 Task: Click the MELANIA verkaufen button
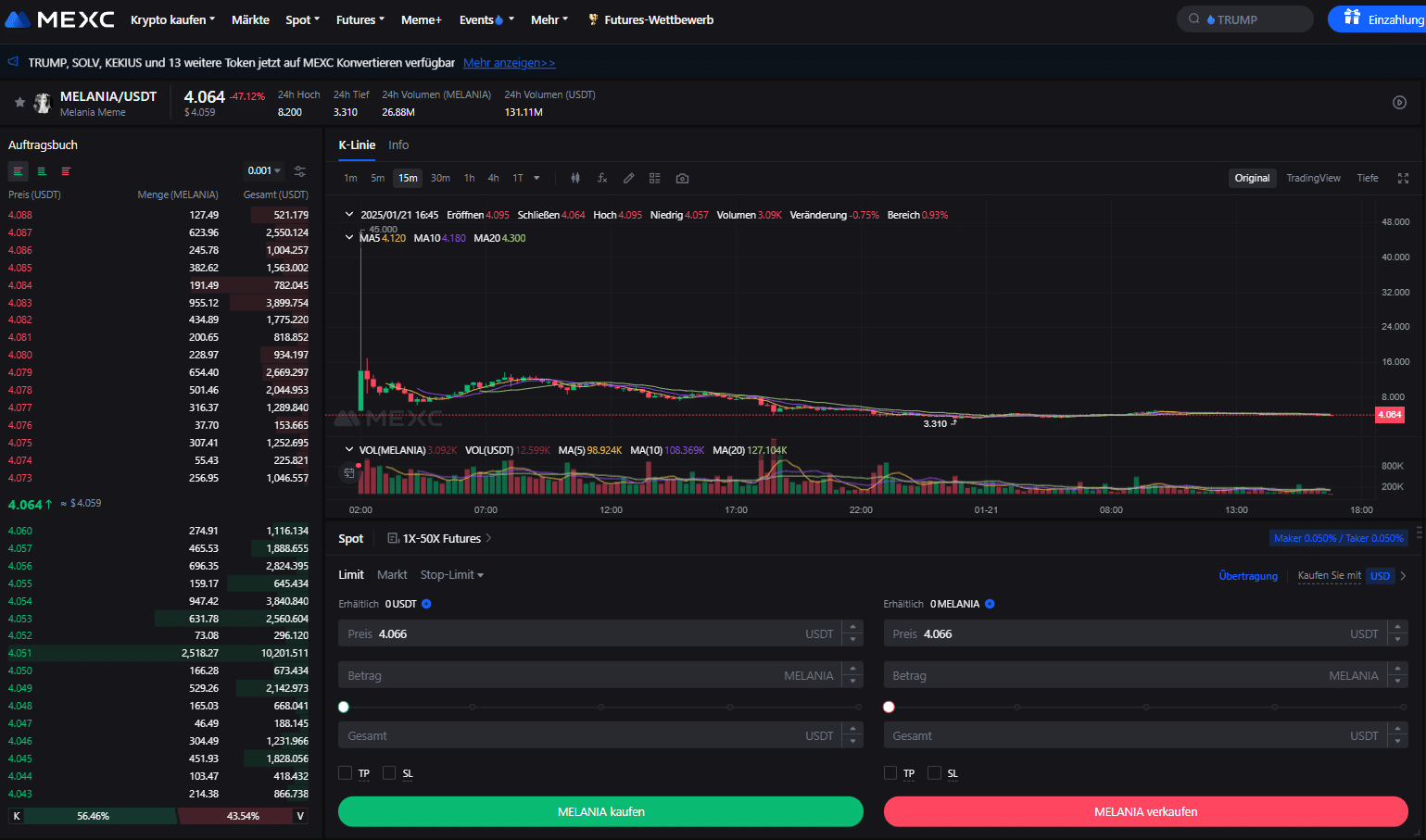(x=1145, y=811)
